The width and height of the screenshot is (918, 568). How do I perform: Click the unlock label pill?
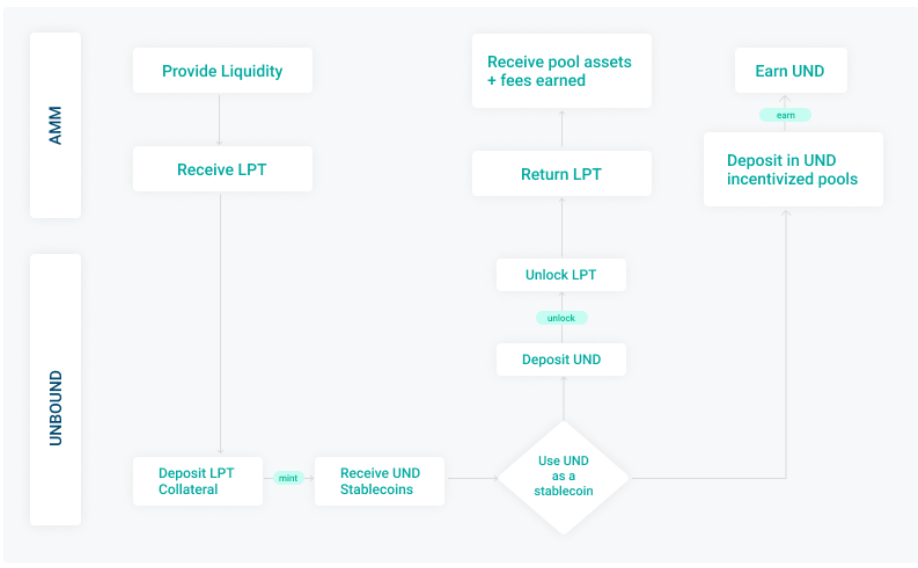[x=561, y=318]
